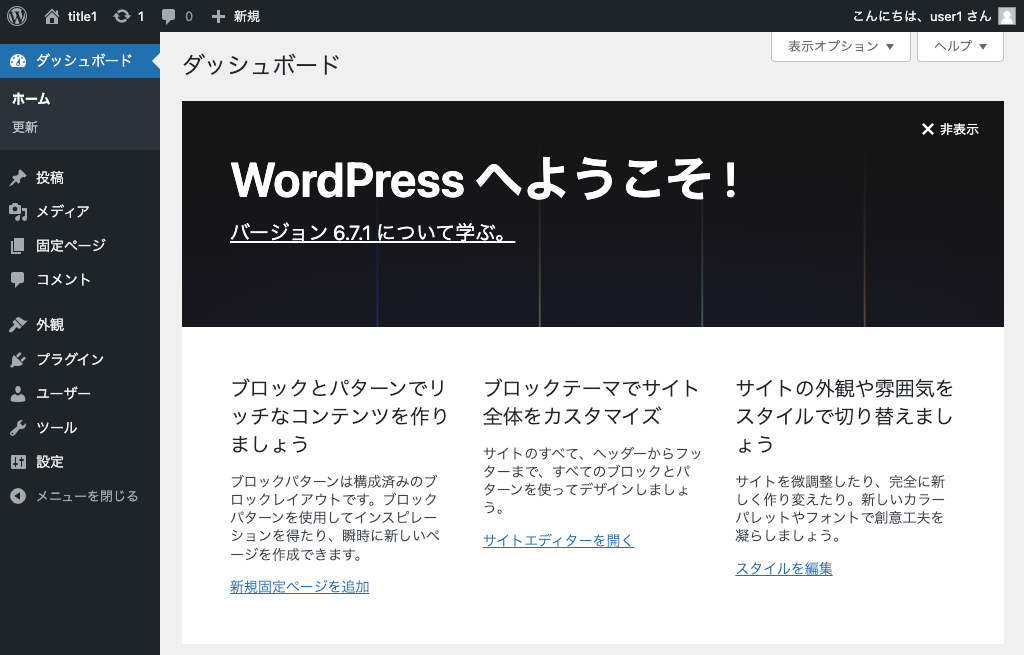
Task: Click the WordPress へようこそ! heading
Action: pos(486,180)
